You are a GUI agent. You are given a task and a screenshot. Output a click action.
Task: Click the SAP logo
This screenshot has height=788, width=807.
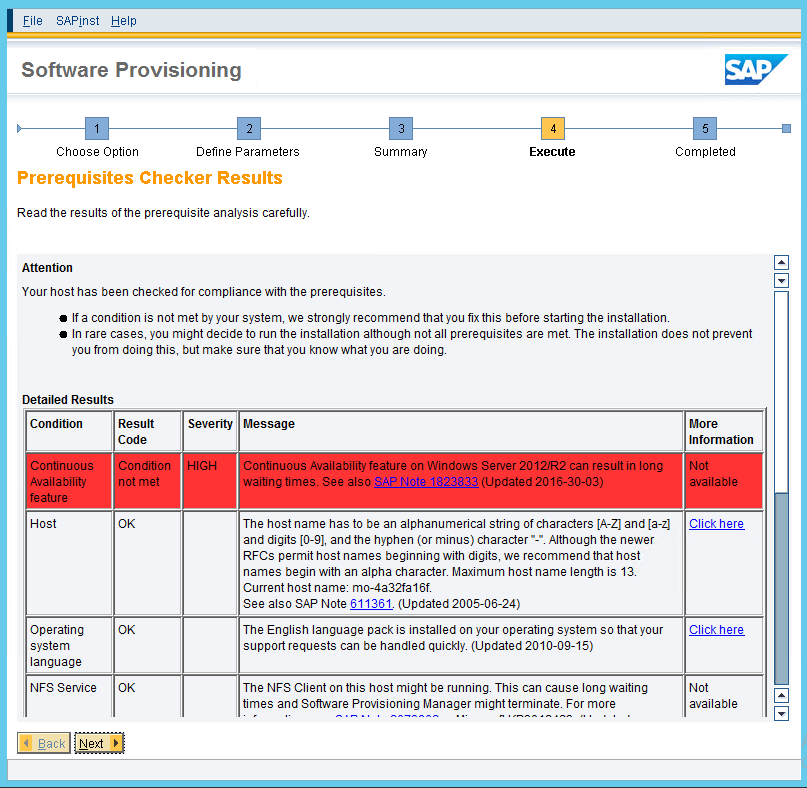coord(756,70)
